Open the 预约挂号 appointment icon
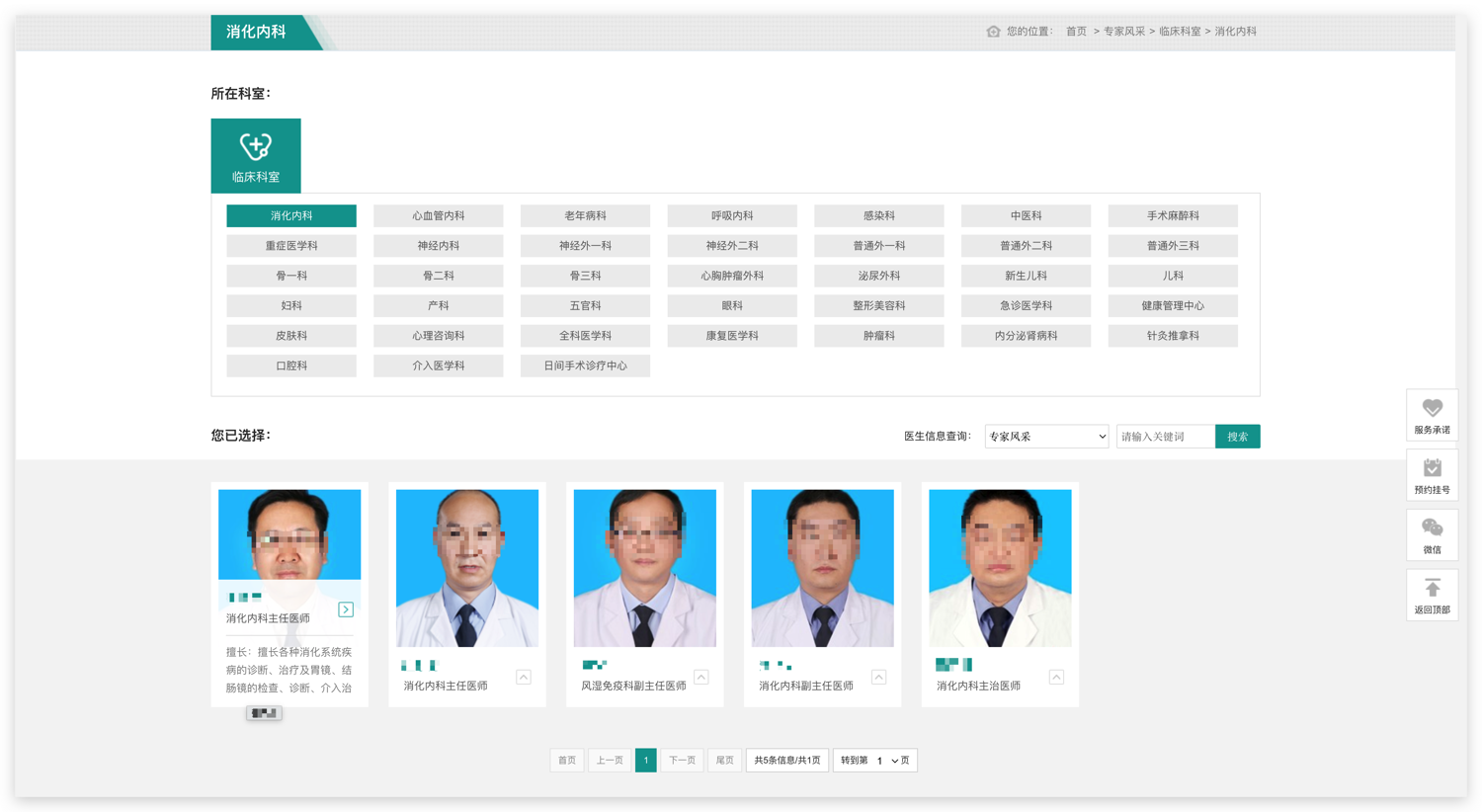This screenshot has height=812, width=1482. pos(1432,468)
